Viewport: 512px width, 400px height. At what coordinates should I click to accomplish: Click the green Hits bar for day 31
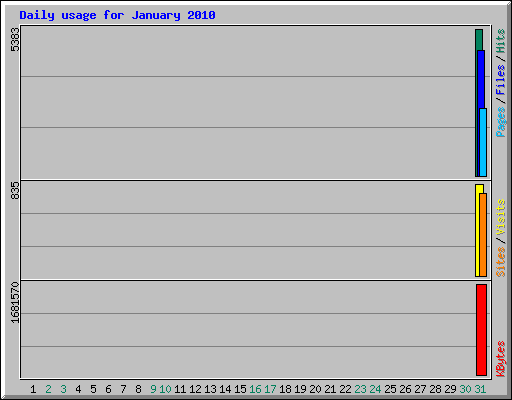(x=479, y=40)
